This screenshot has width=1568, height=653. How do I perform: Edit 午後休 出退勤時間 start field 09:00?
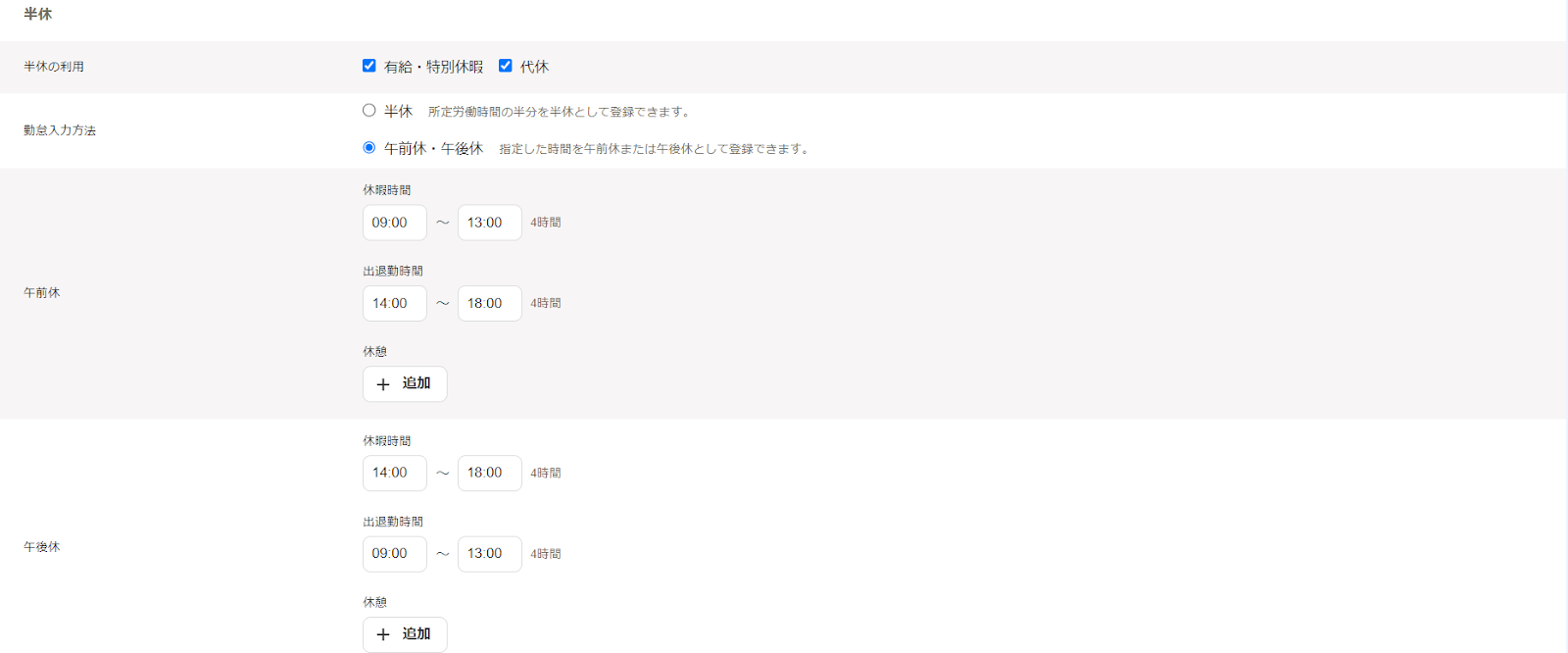click(395, 554)
